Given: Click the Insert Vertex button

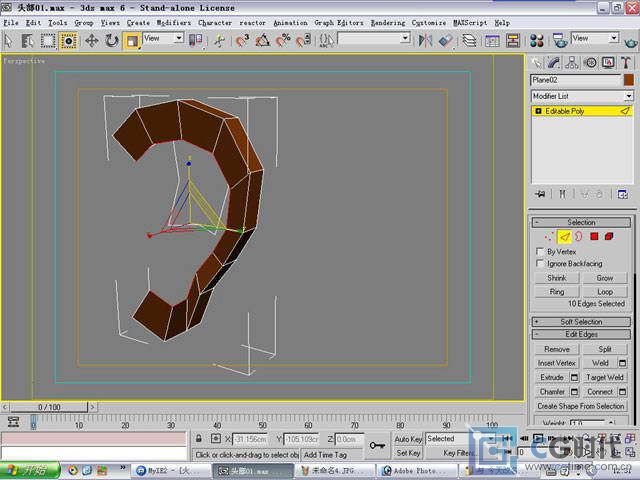Looking at the screenshot, I should 557,363.
